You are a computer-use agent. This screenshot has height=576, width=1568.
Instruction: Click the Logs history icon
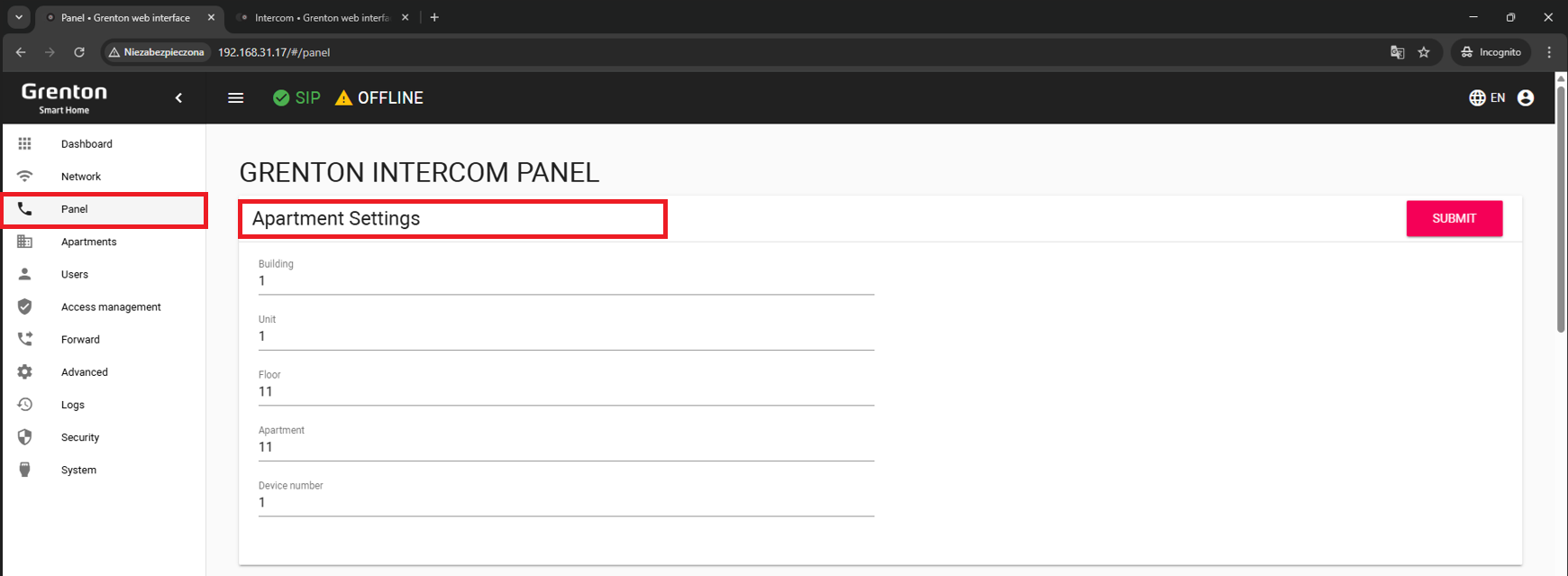point(24,405)
